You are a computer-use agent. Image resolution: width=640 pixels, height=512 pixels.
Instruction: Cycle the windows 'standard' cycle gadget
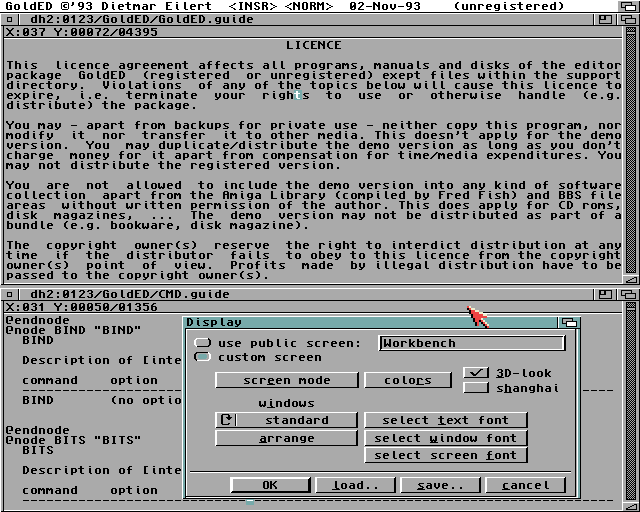tap(287, 420)
